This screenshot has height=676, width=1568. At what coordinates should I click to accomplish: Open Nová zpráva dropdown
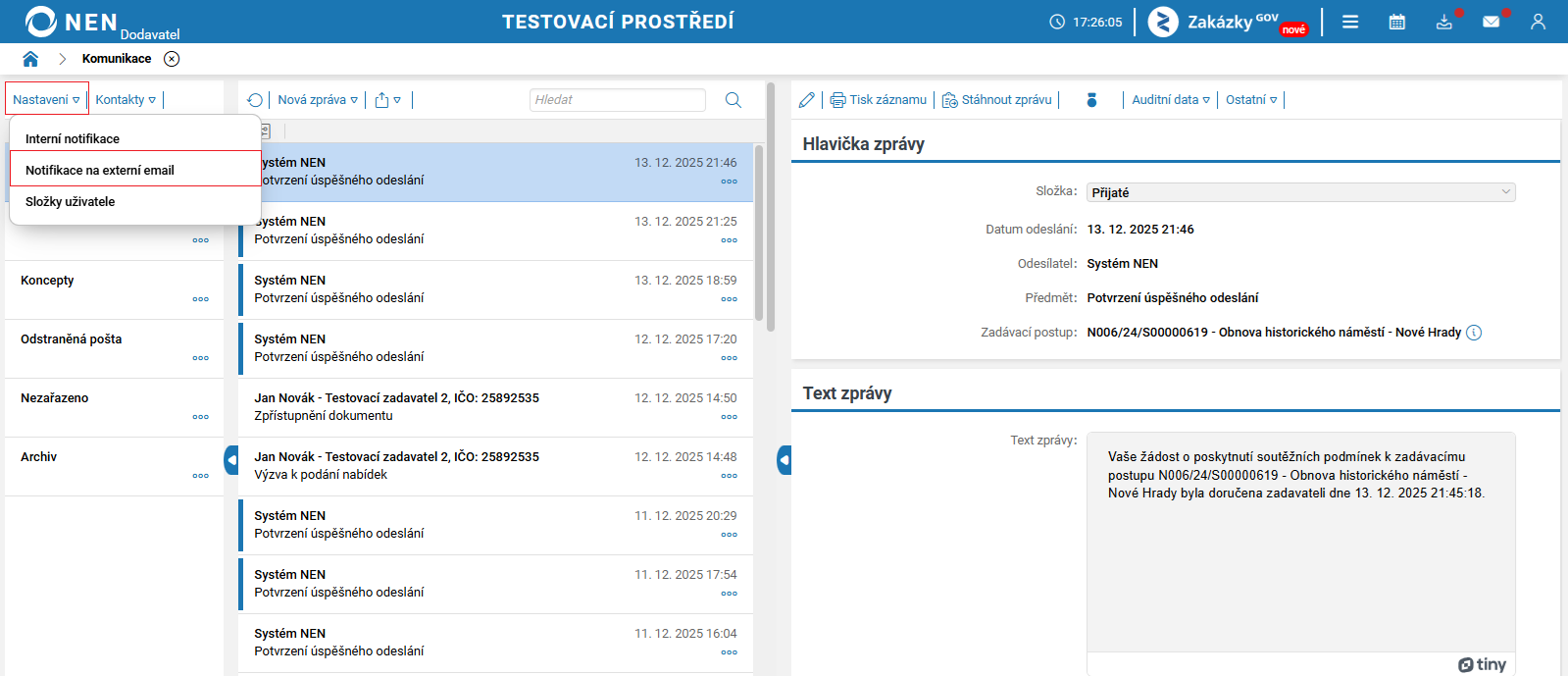318,100
